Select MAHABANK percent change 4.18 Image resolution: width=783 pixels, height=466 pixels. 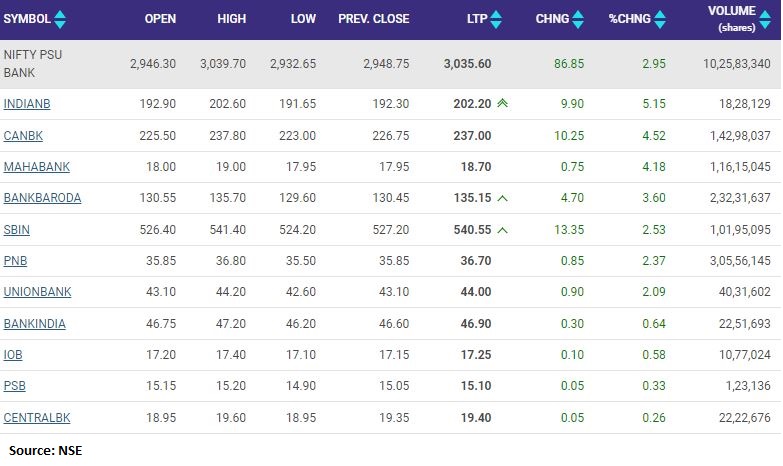tap(654, 167)
